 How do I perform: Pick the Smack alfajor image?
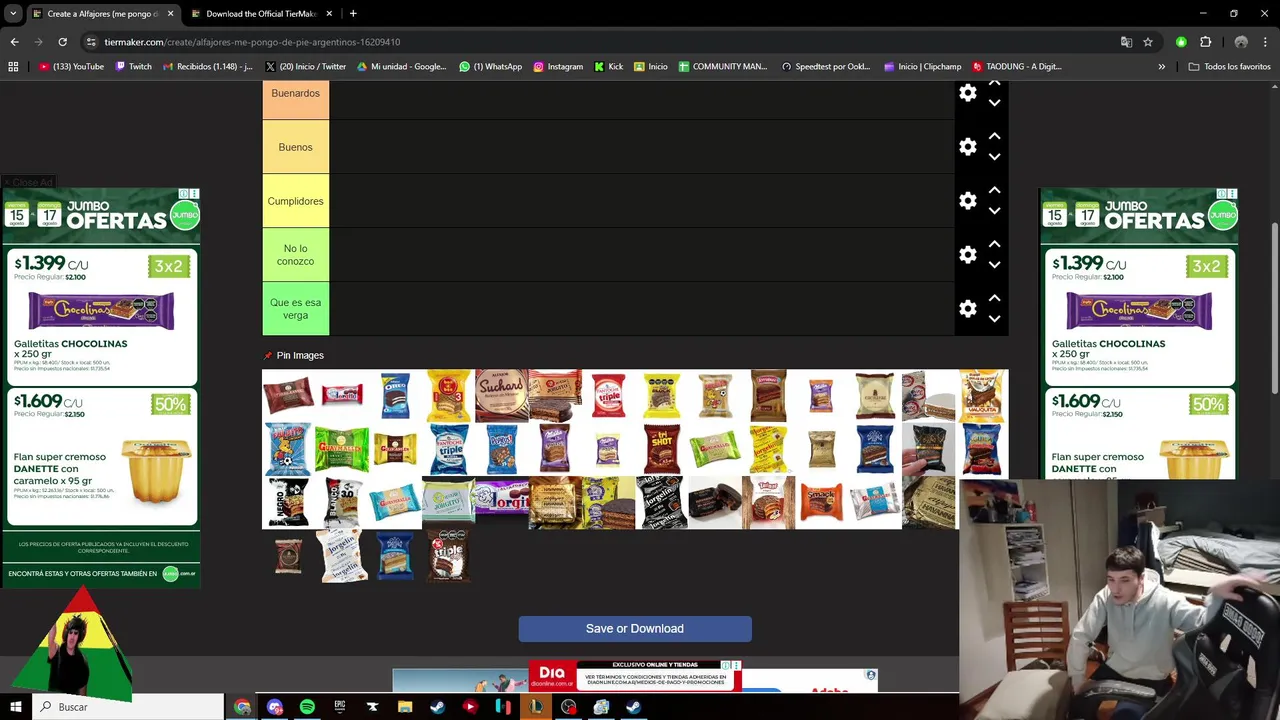(821, 502)
